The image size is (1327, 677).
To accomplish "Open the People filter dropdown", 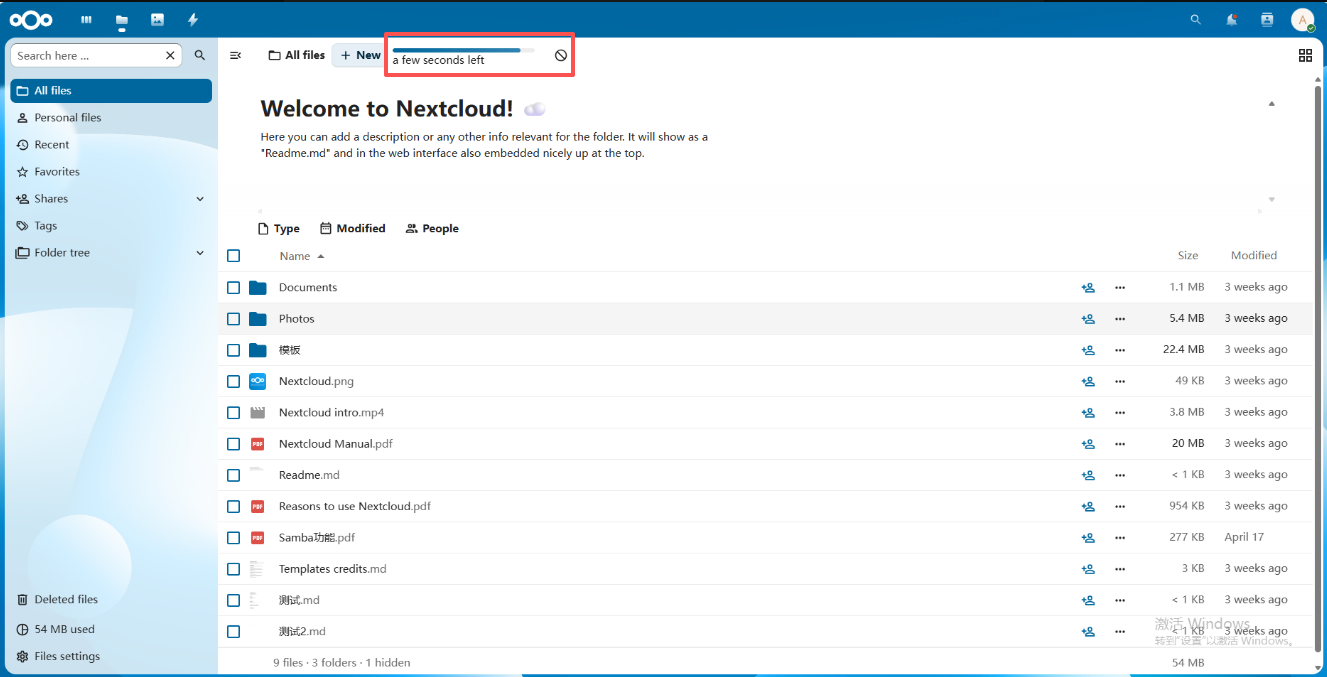I will 432,229.
